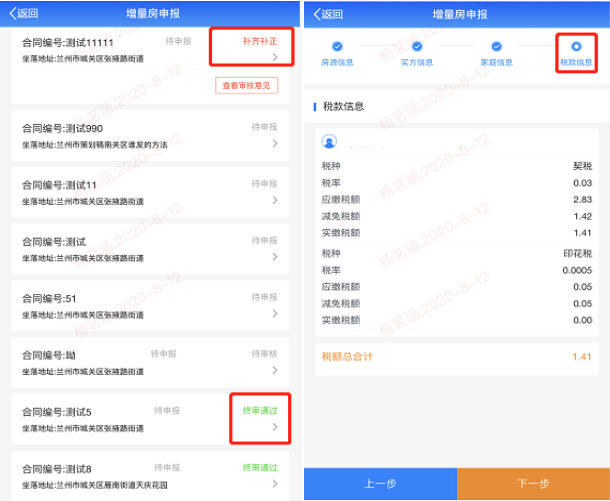Open contract 合同编号:测试8 title
Image resolution: width=610 pixels, height=501 pixels.
pos(57,469)
